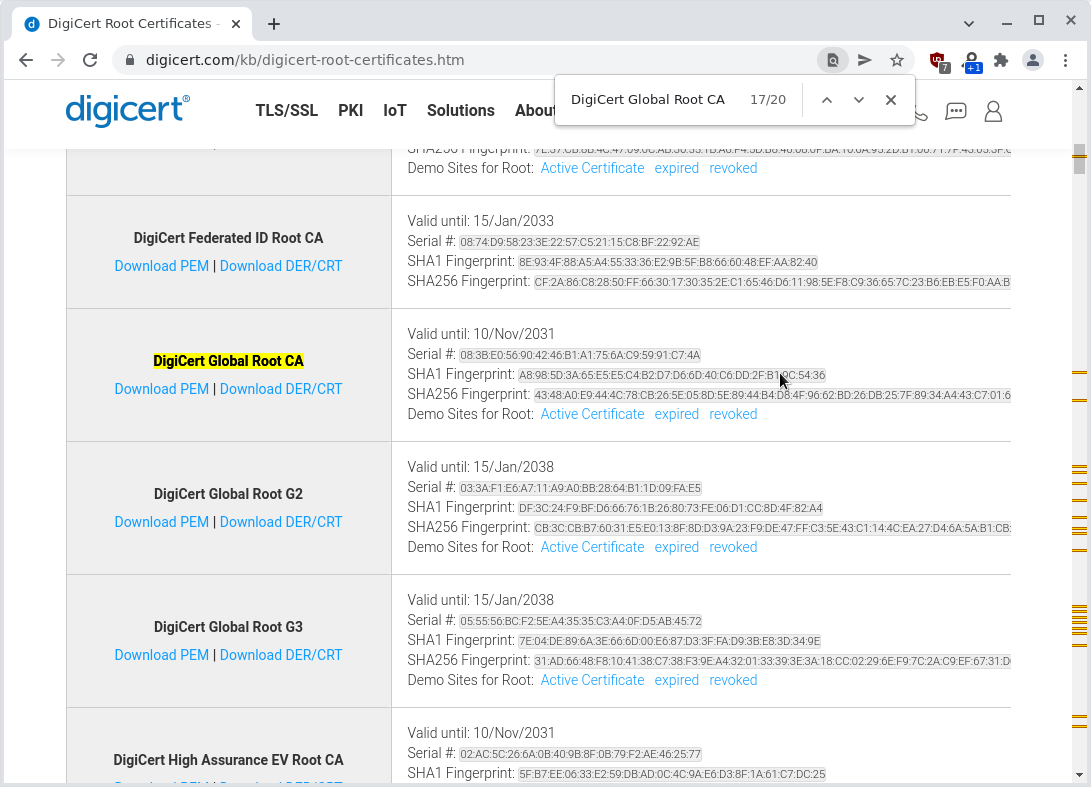Click the scrollbar up arrow
1091x787 pixels.
pyautogui.click(x=1079, y=88)
